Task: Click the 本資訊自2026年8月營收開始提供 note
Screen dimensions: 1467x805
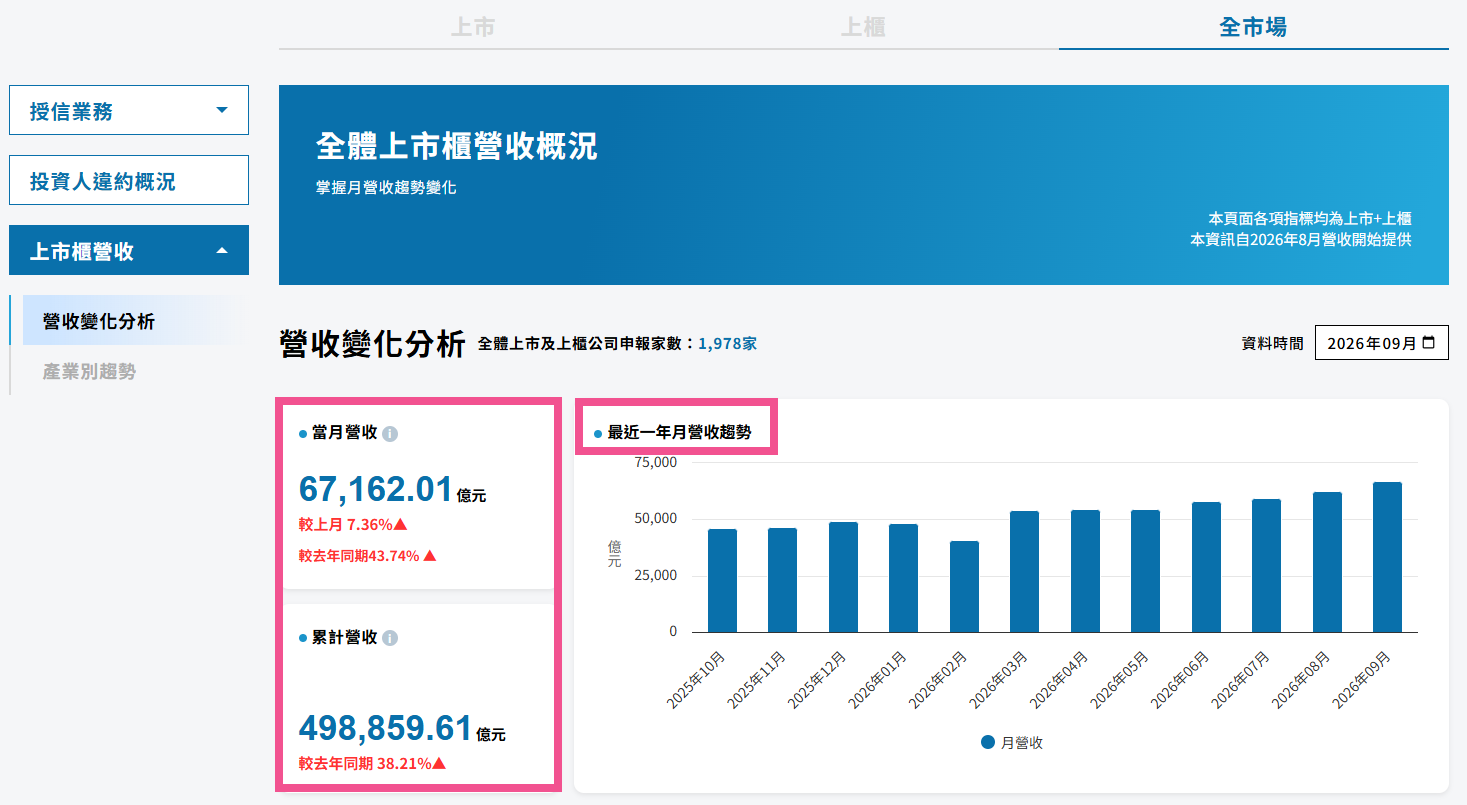Action: pos(1301,240)
